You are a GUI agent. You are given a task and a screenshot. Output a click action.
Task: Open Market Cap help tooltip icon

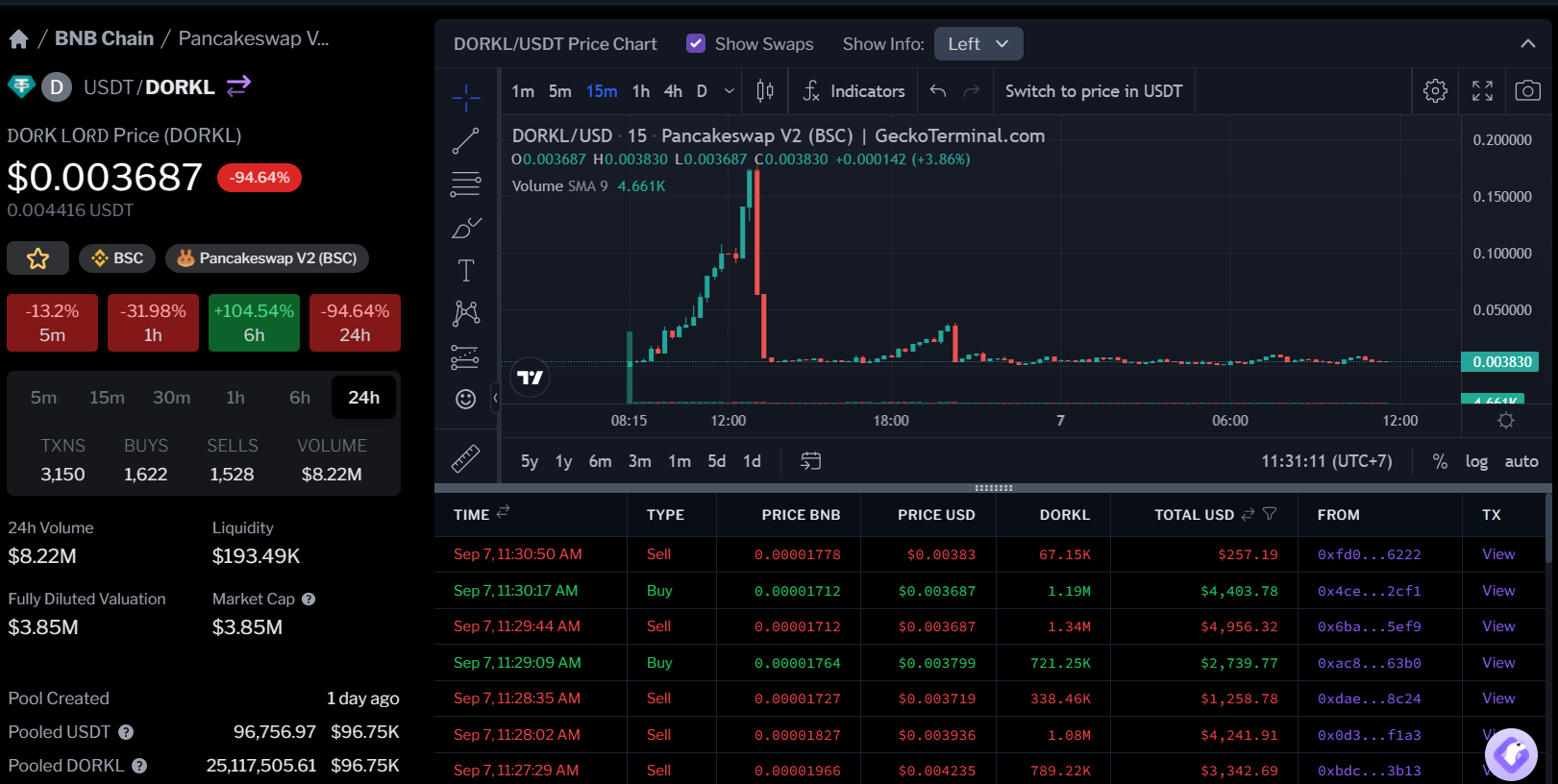[x=309, y=599]
